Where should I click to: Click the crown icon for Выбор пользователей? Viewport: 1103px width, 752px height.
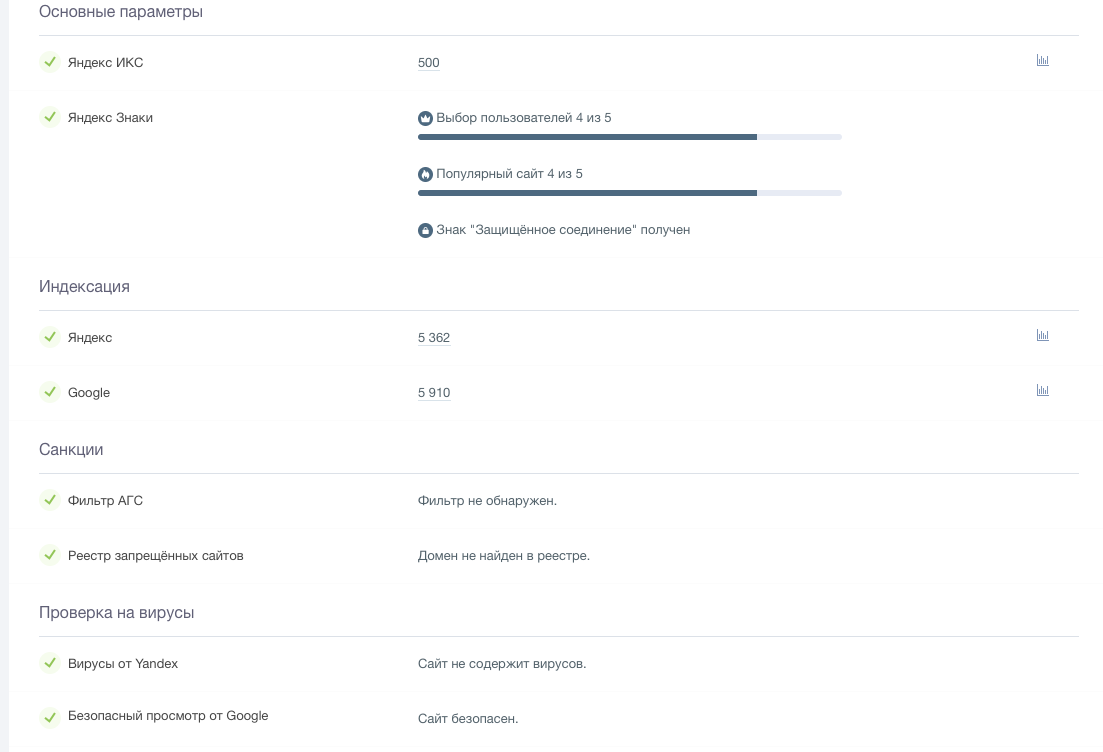425,118
